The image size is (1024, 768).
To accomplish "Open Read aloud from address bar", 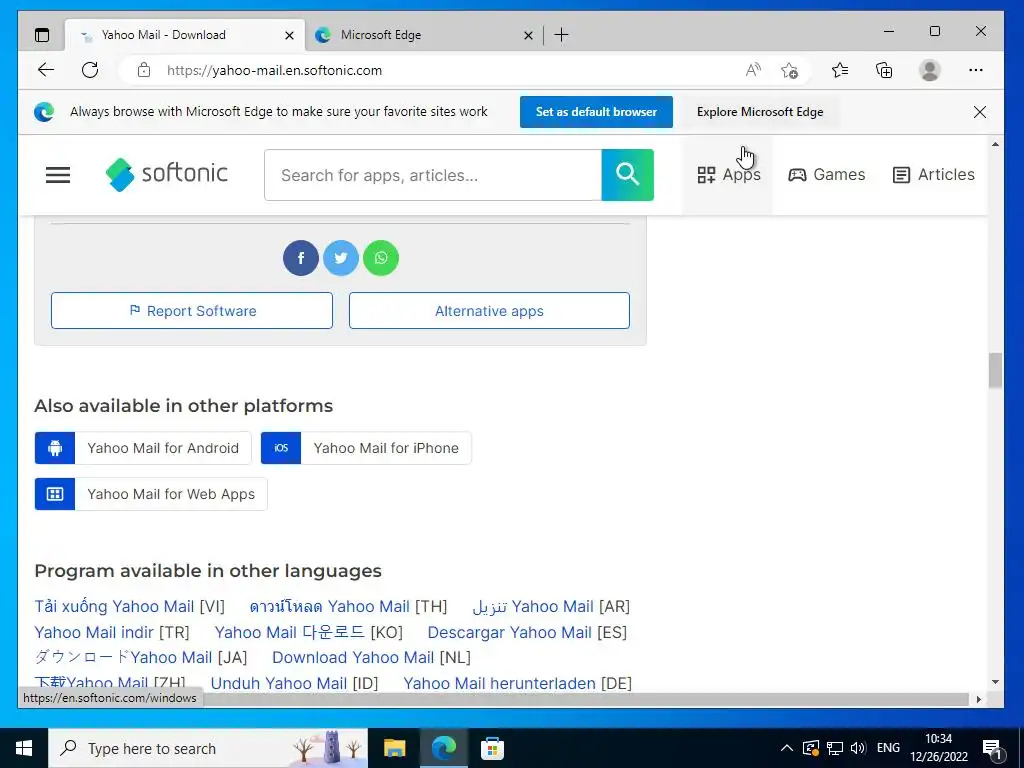I will [753, 70].
